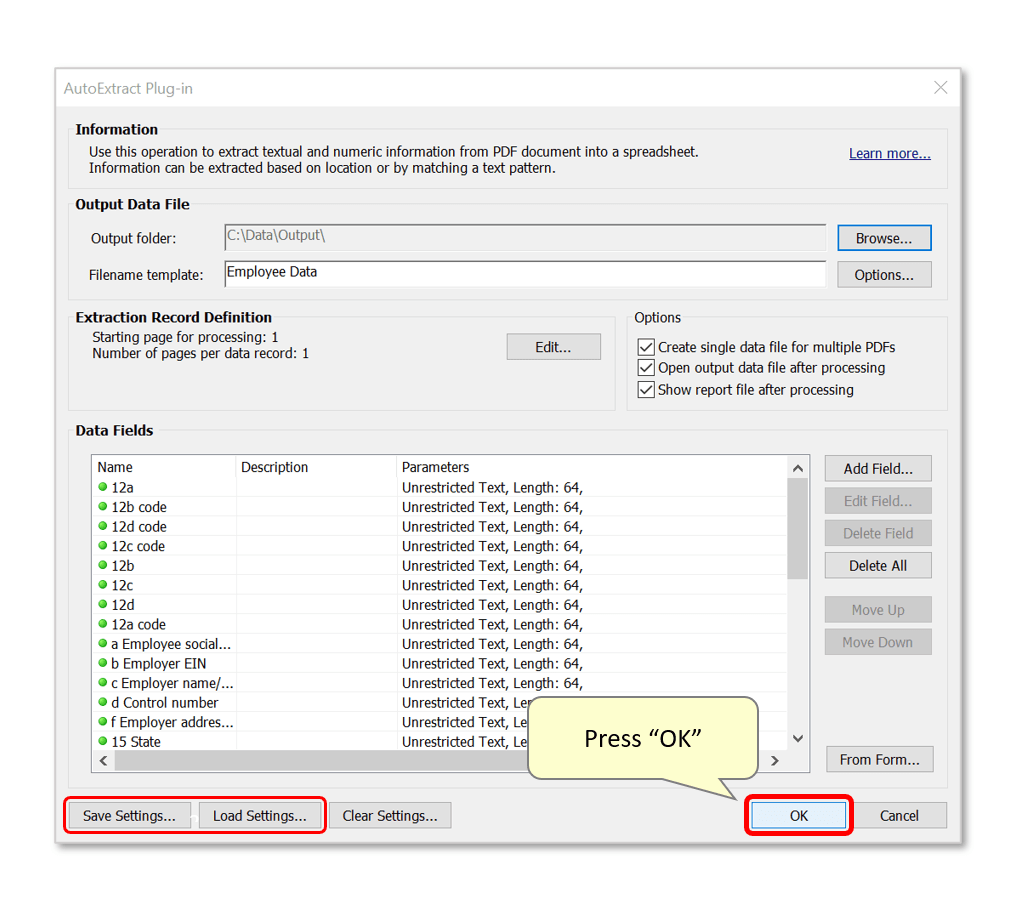Load previously saved settings
The image size is (1014, 903).
(x=261, y=815)
